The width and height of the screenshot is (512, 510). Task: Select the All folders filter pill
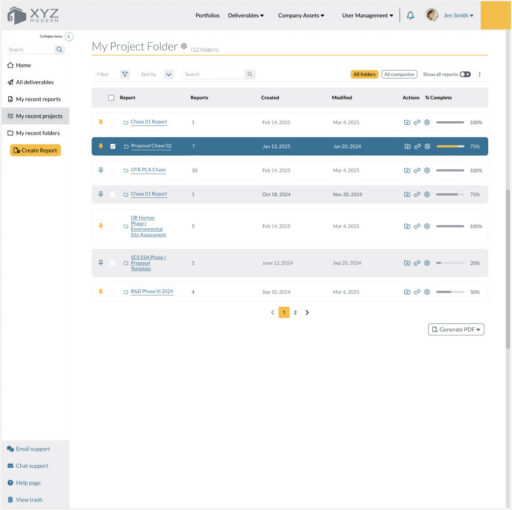(364, 74)
